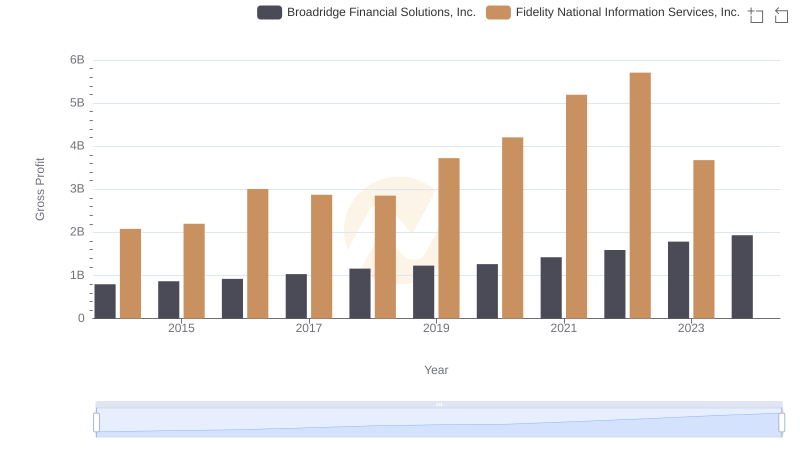Click the Broadridge bar for 2017
The image size is (800, 461).
(296, 296)
